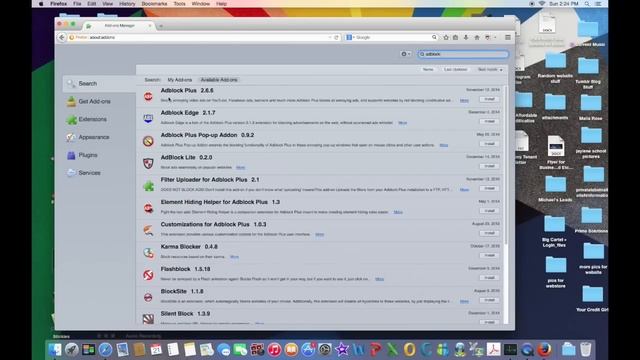Select the pics for webstore desktop folder
Screen dimensions: 640x360
coord(556,272)
